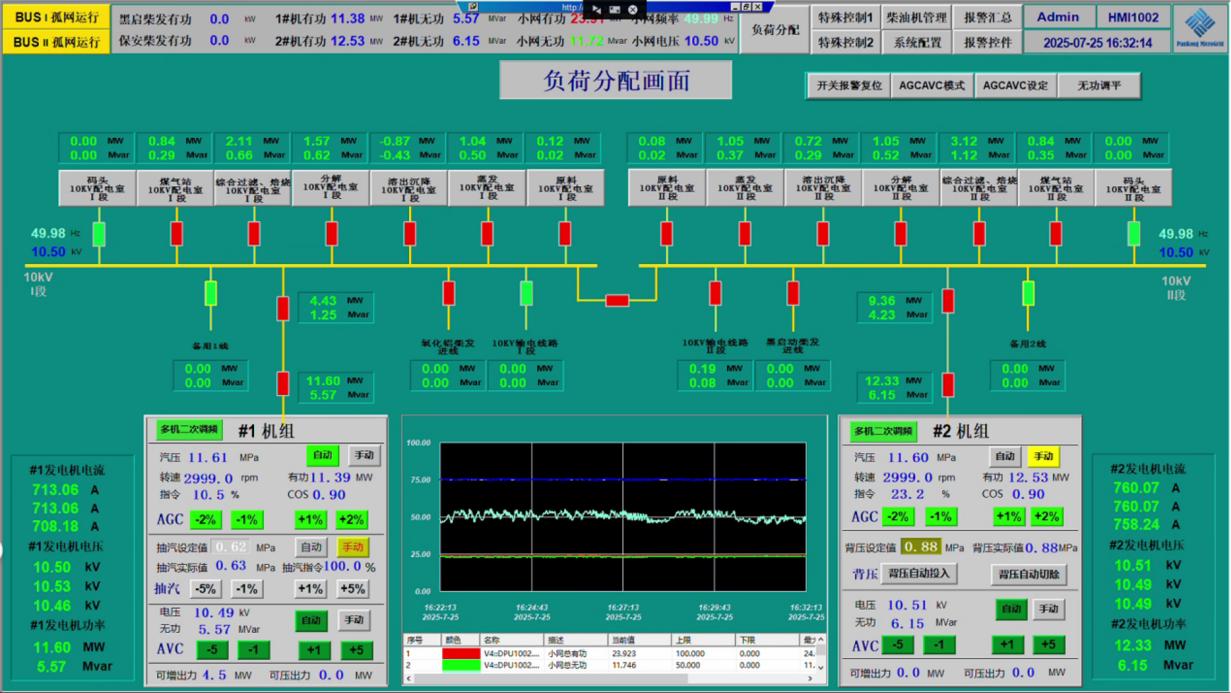The width and height of the screenshot is (1231, 693).
Task: Set #2 unit AVC to 自动 mode
Action: click(x=1011, y=608)
